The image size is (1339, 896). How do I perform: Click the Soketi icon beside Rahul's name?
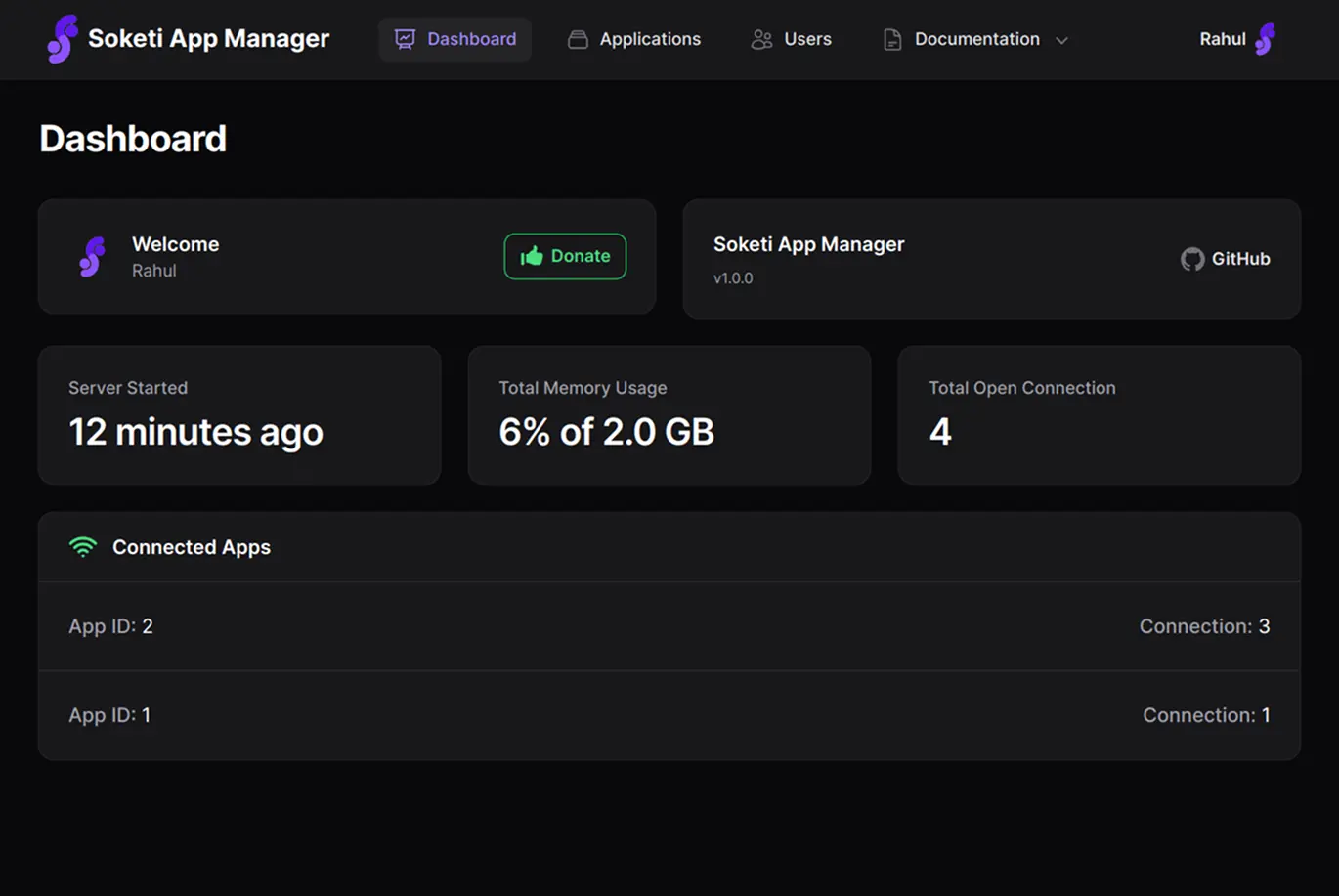pos(1268,39)
